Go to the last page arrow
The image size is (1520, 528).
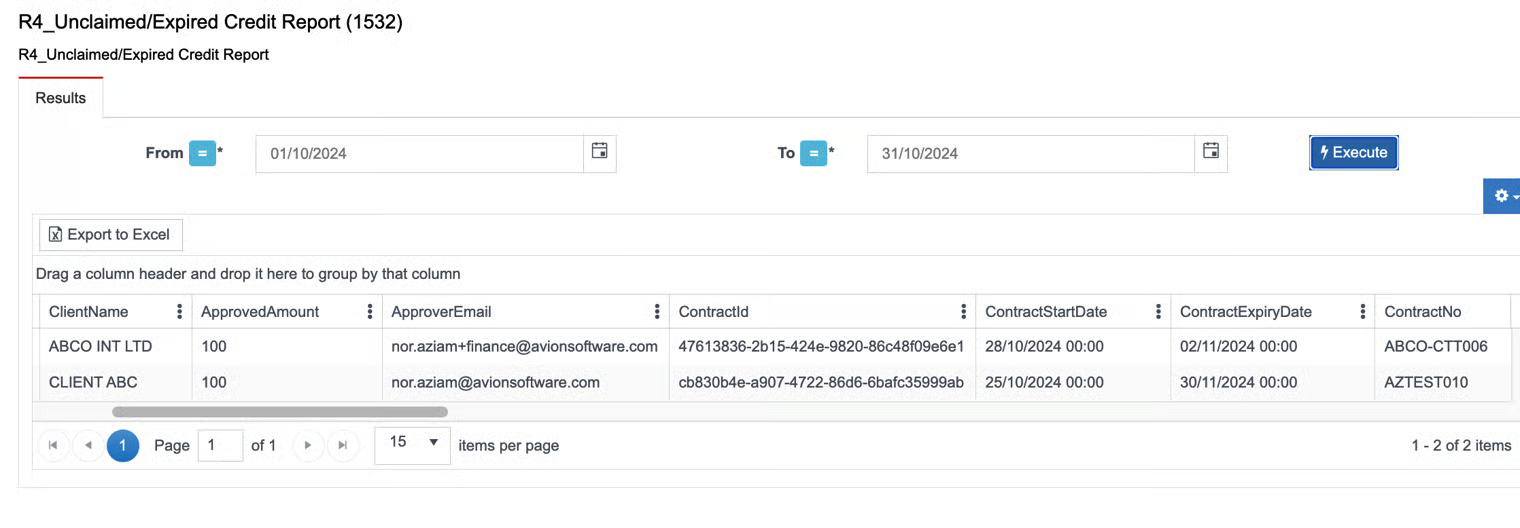pos(343,445)
